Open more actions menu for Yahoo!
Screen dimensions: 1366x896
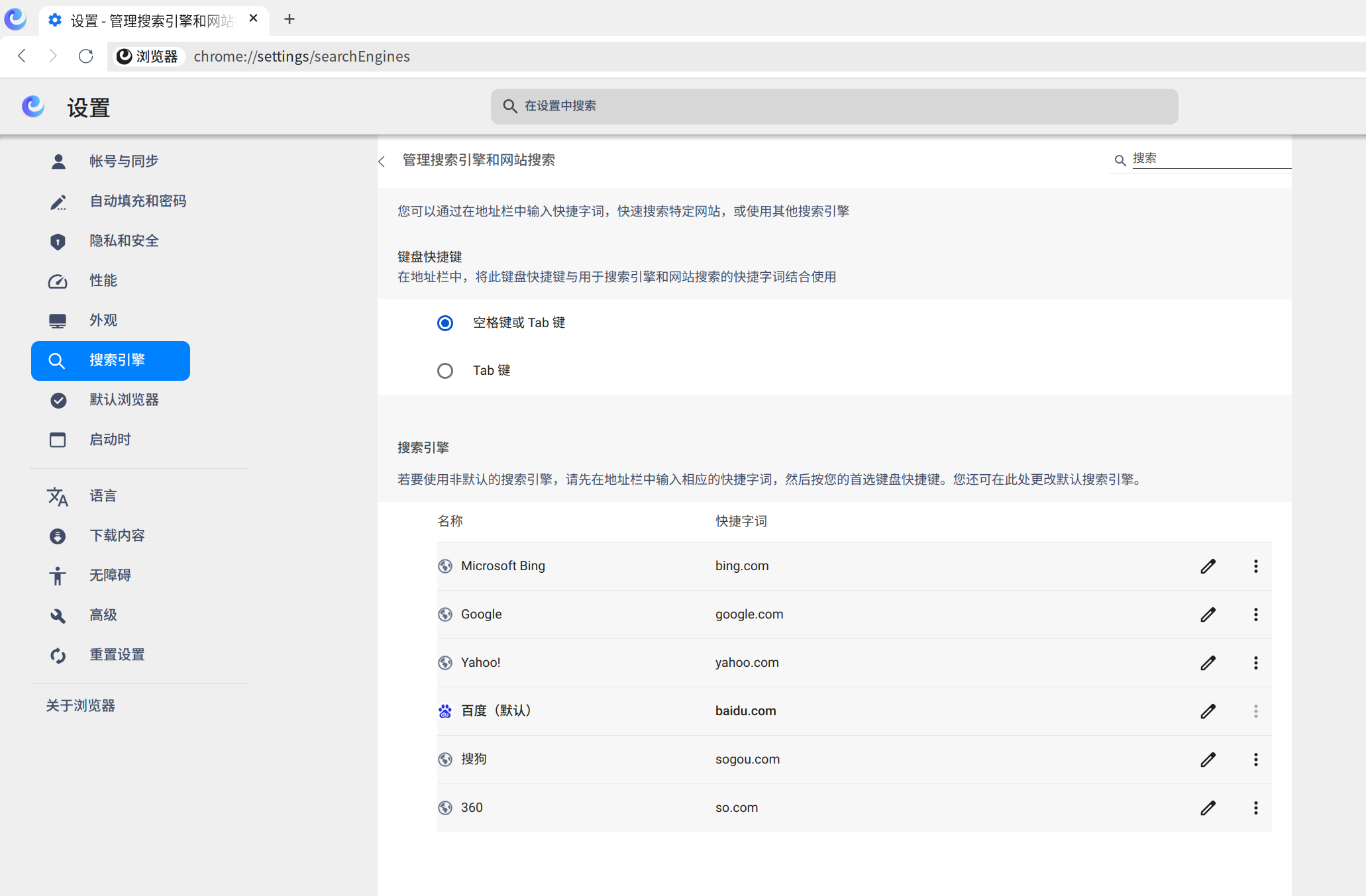pyautogui.click(x=1255, y=663)
